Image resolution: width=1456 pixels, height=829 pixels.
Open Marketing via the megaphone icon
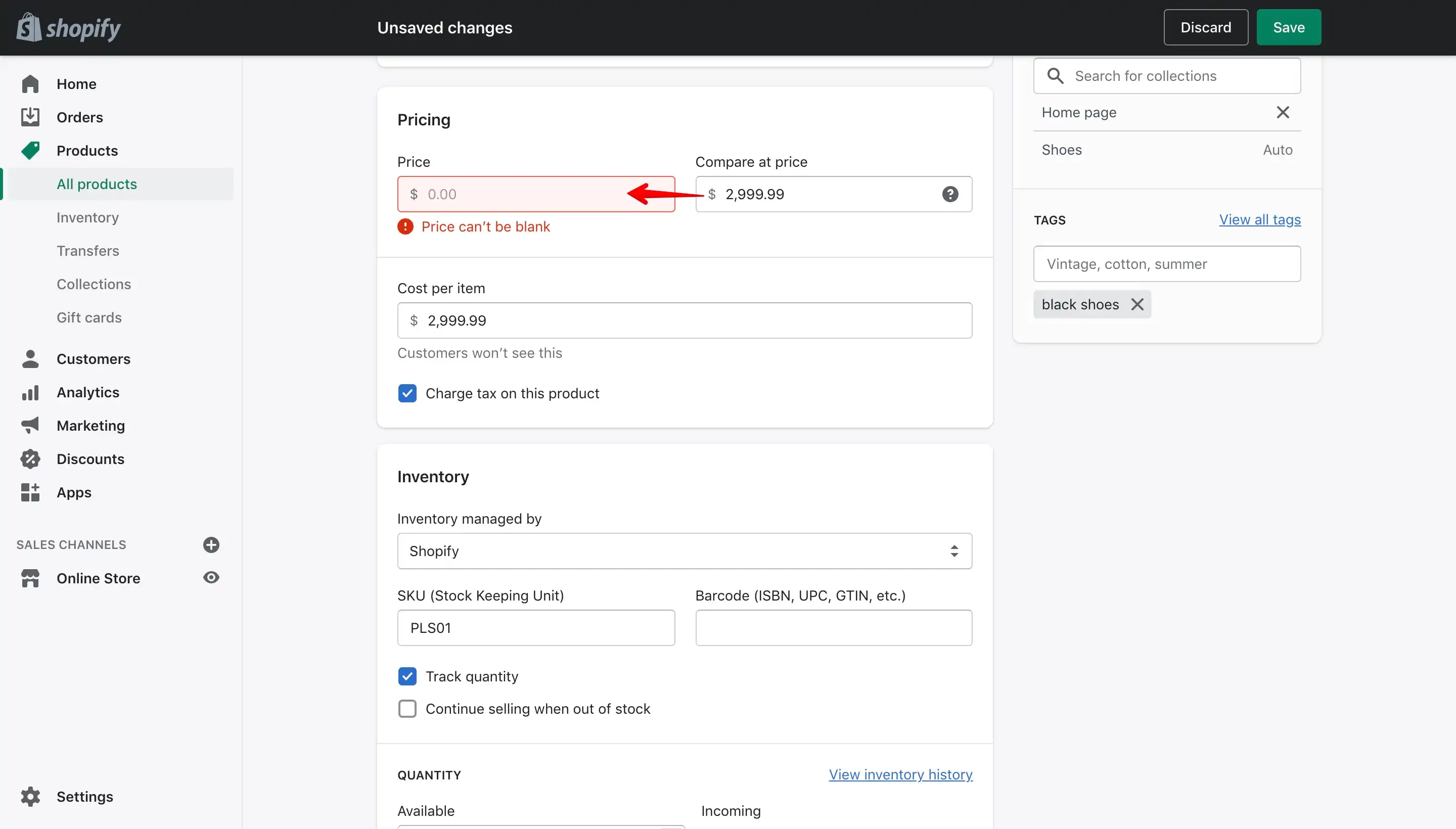tap(30, 426)
